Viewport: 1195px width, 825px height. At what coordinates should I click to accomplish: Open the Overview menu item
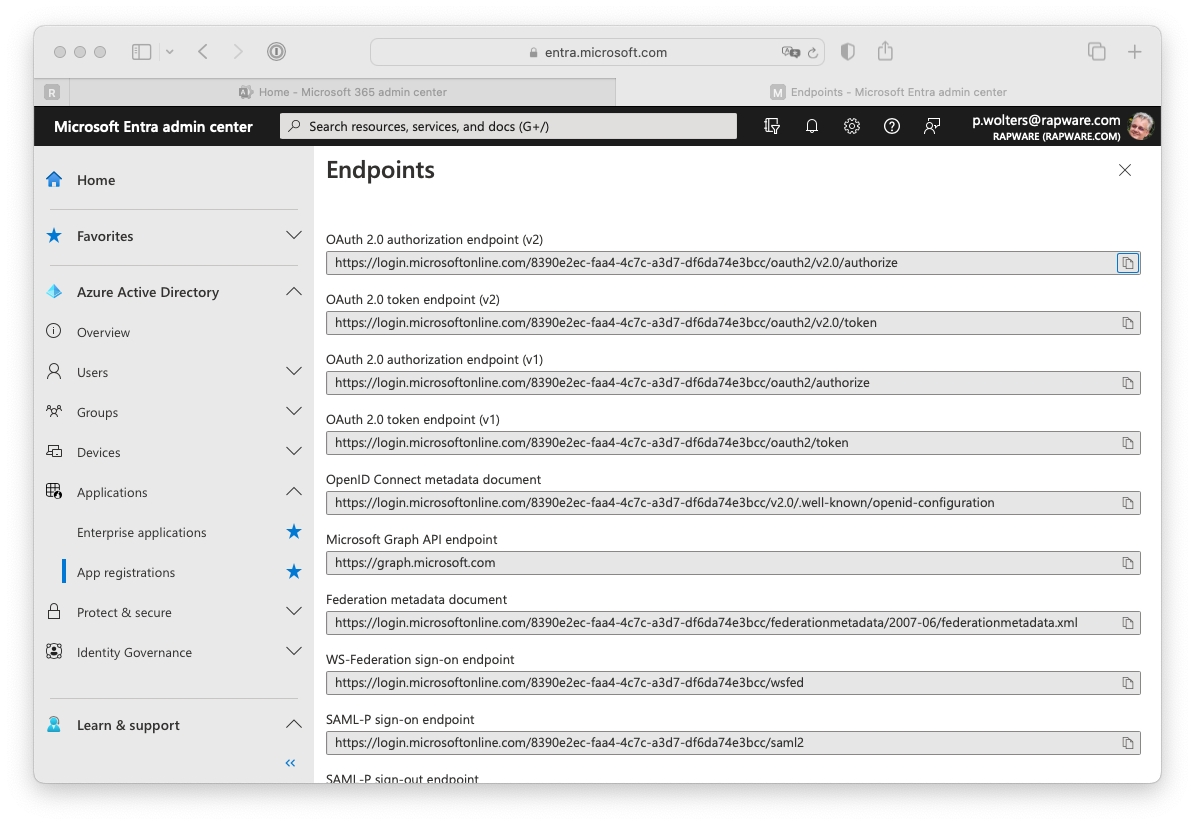[103, 332]
